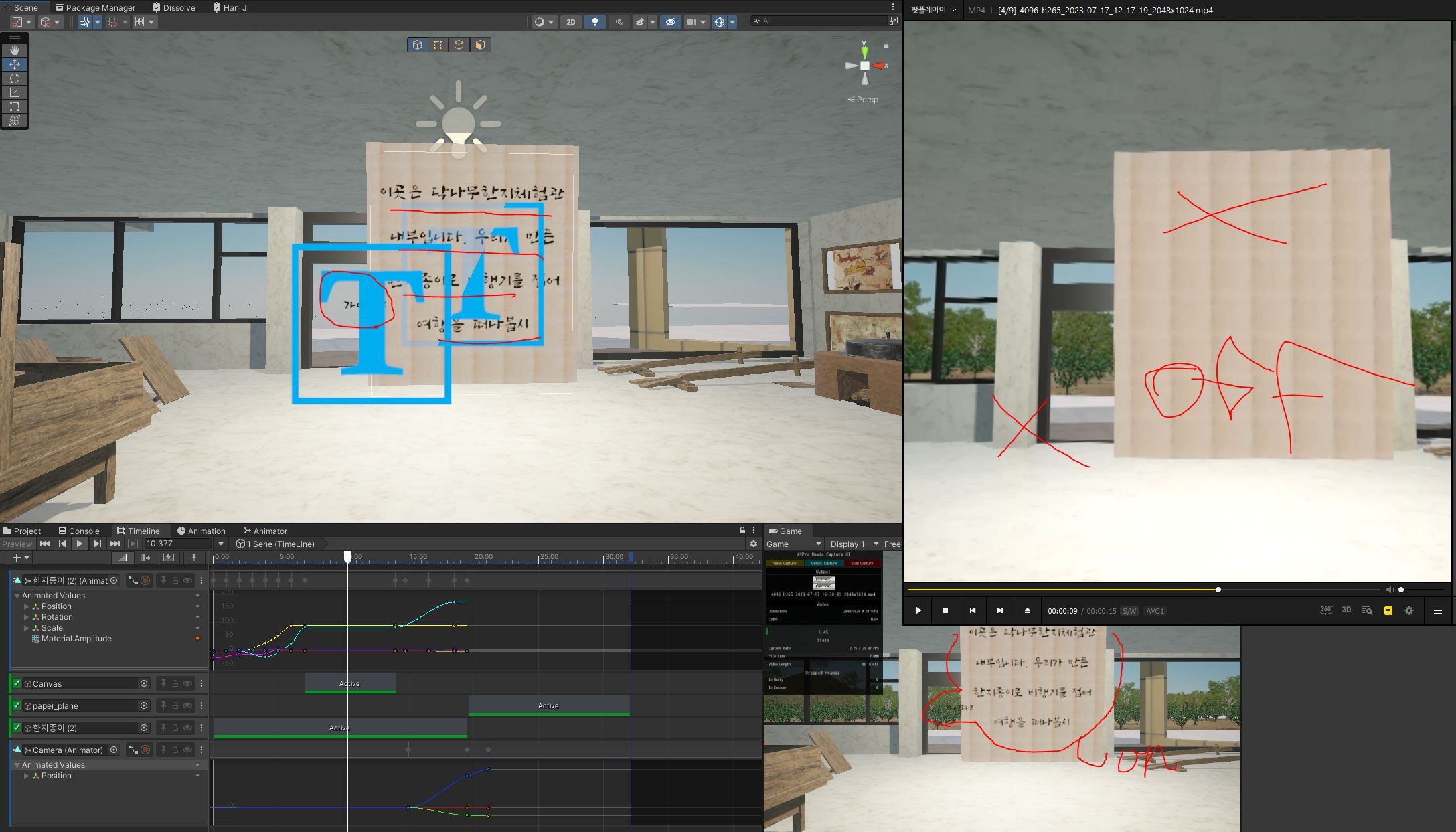Select the Rect Transform tool
This screenshot has height=832, width=1456.
15,106
